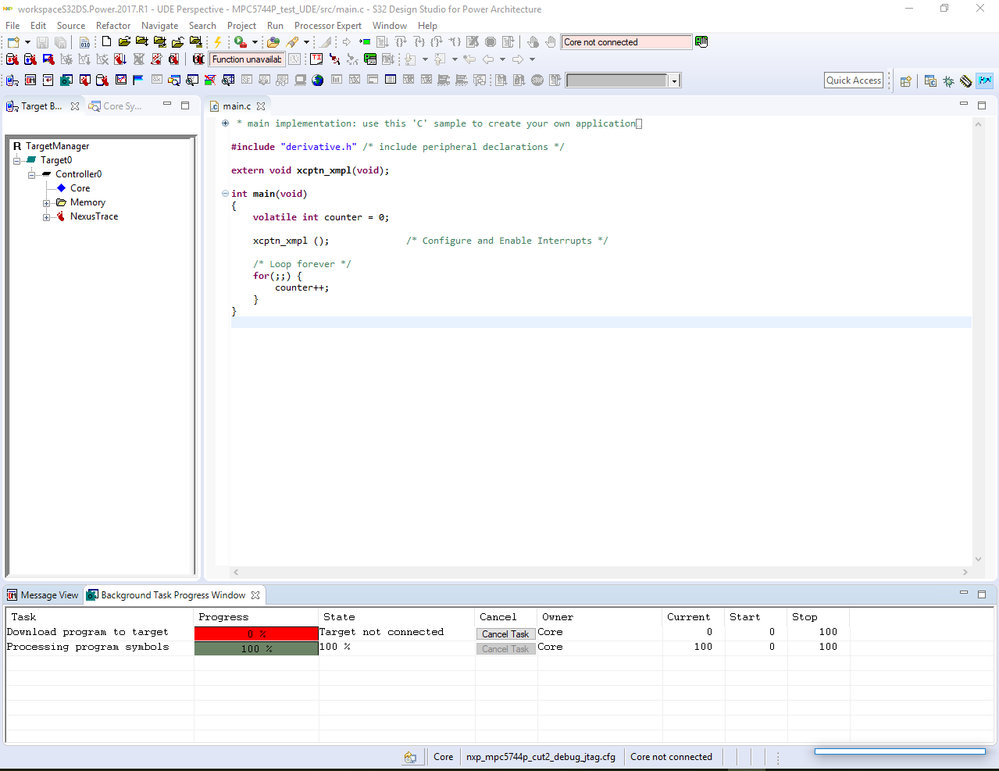Cancel the Download program to target task
Viewport: 999px width, 771px height.
505,634
